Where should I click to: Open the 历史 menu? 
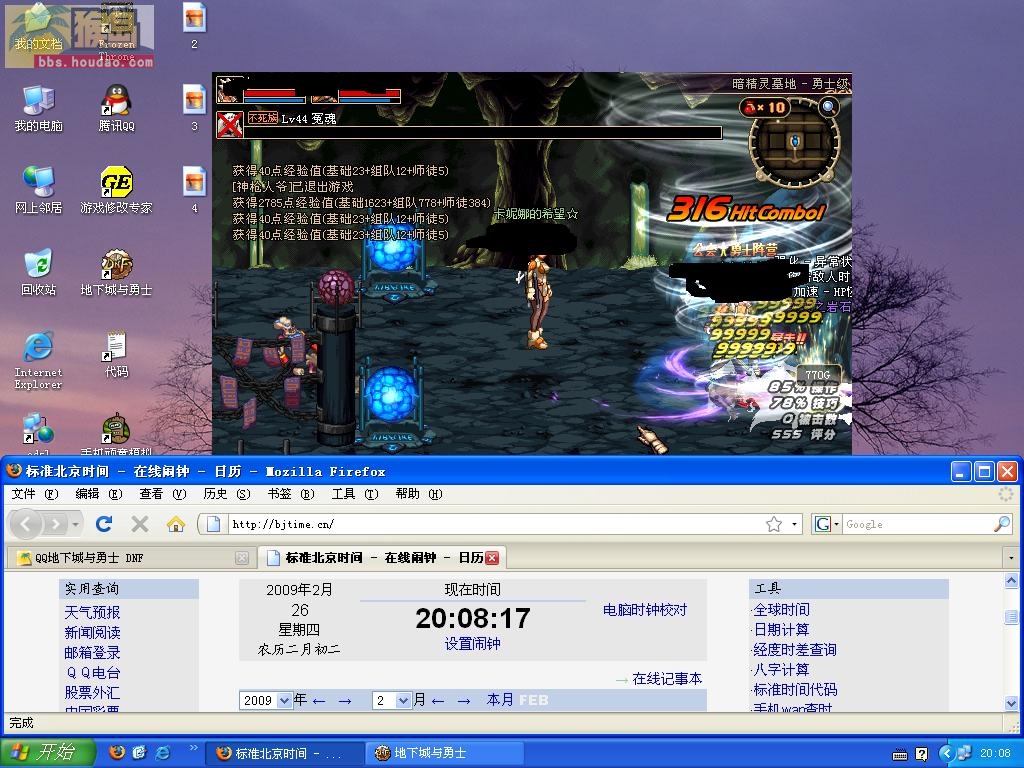(x=227, y=494)
